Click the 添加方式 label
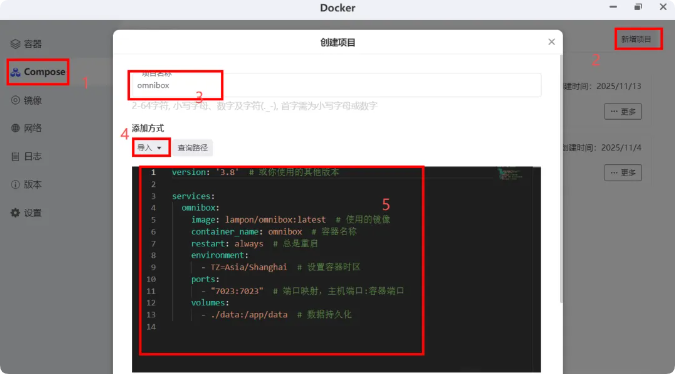This screenshot has width=675, height=374. [x=148, y=128]
